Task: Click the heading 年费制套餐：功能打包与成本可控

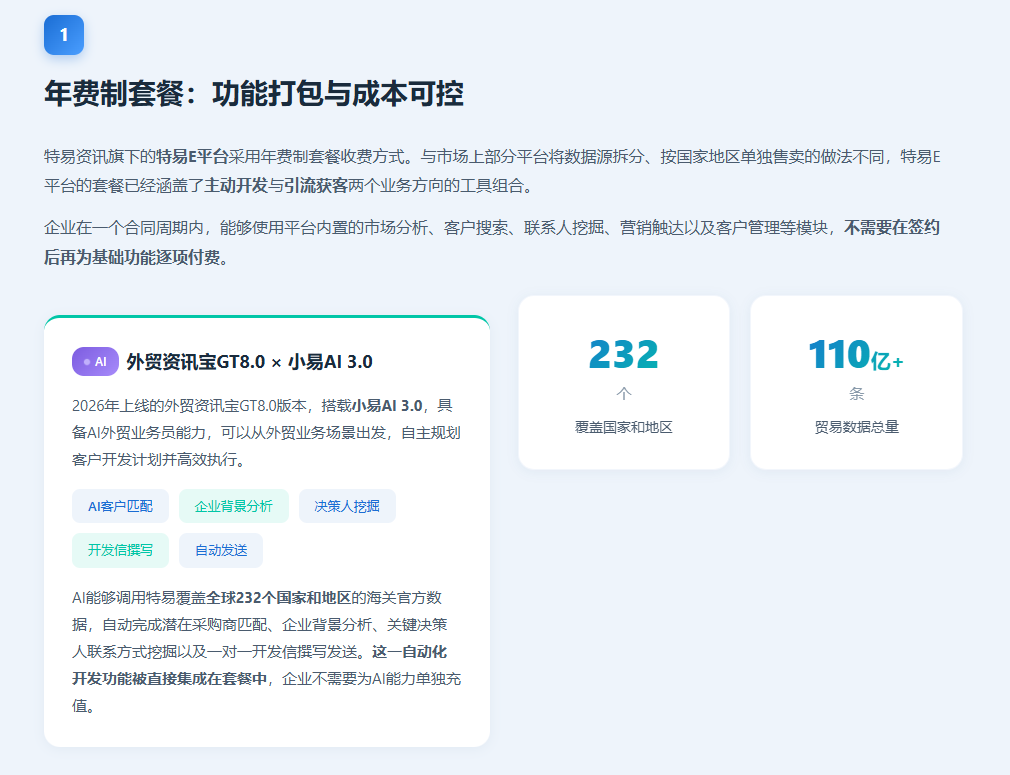Action: click(254, 93)
